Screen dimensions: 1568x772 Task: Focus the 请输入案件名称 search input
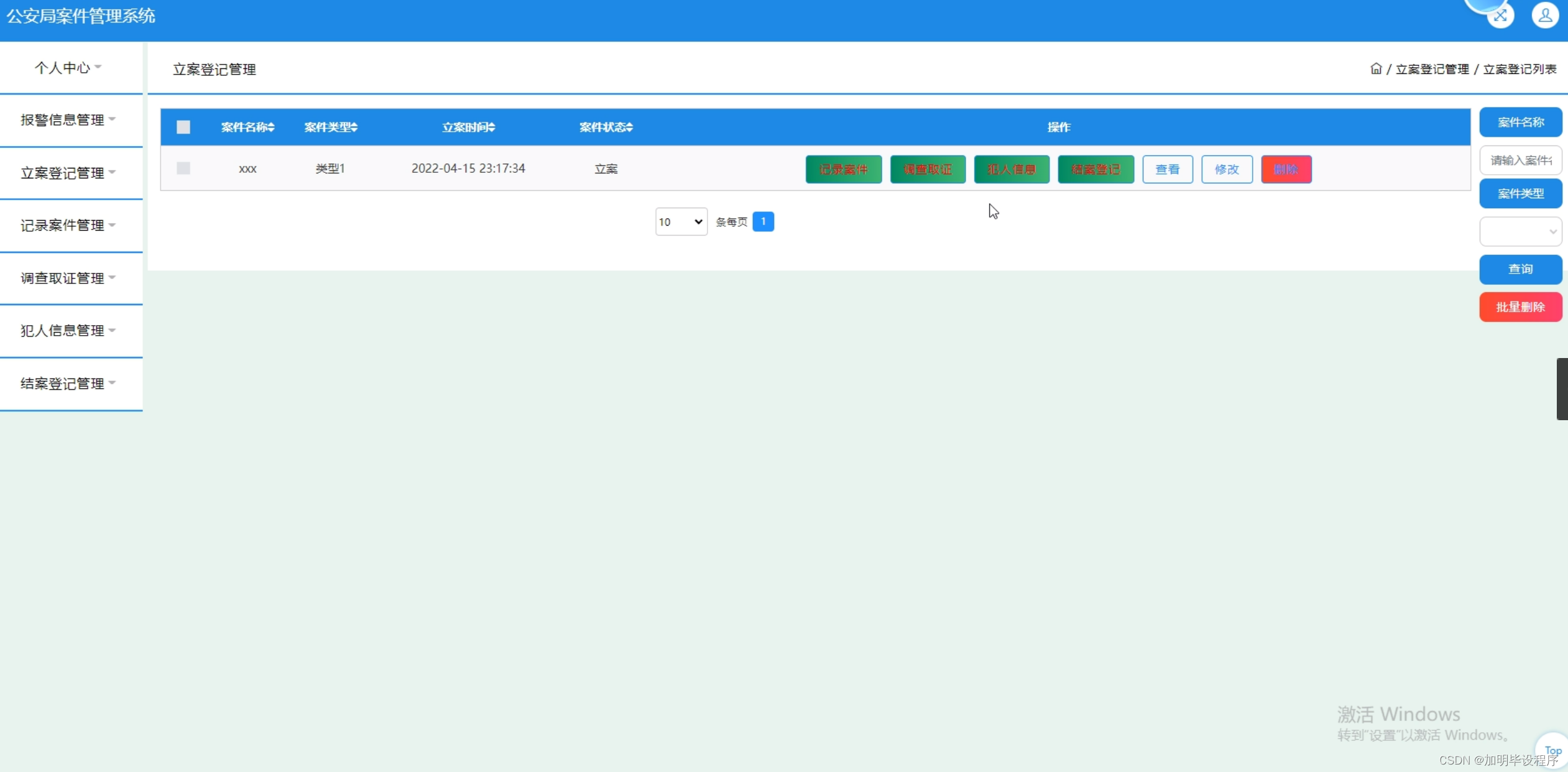[x=1520, y=160]
